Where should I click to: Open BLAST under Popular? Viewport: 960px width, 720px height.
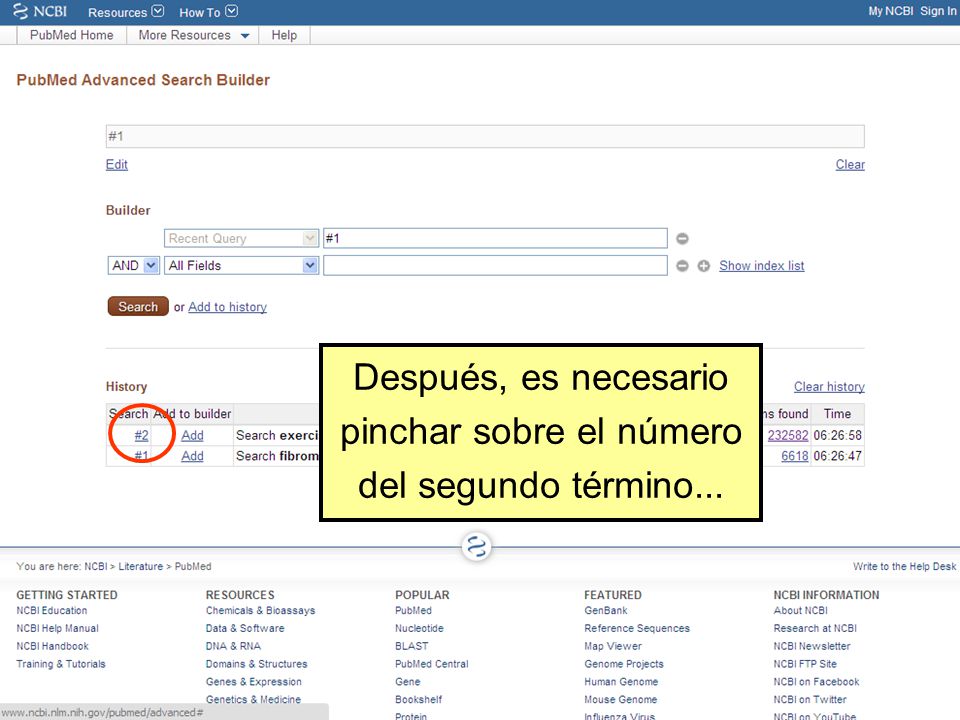pos(411,646)
